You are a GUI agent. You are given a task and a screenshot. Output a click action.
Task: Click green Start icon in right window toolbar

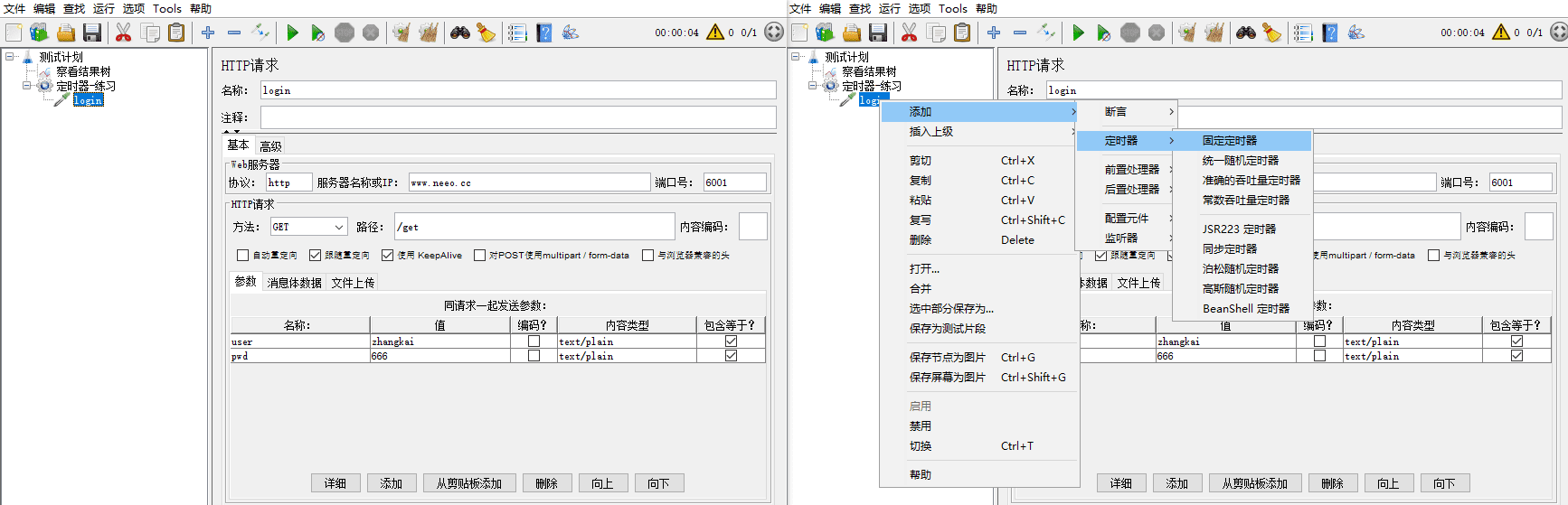point(1078,33)
